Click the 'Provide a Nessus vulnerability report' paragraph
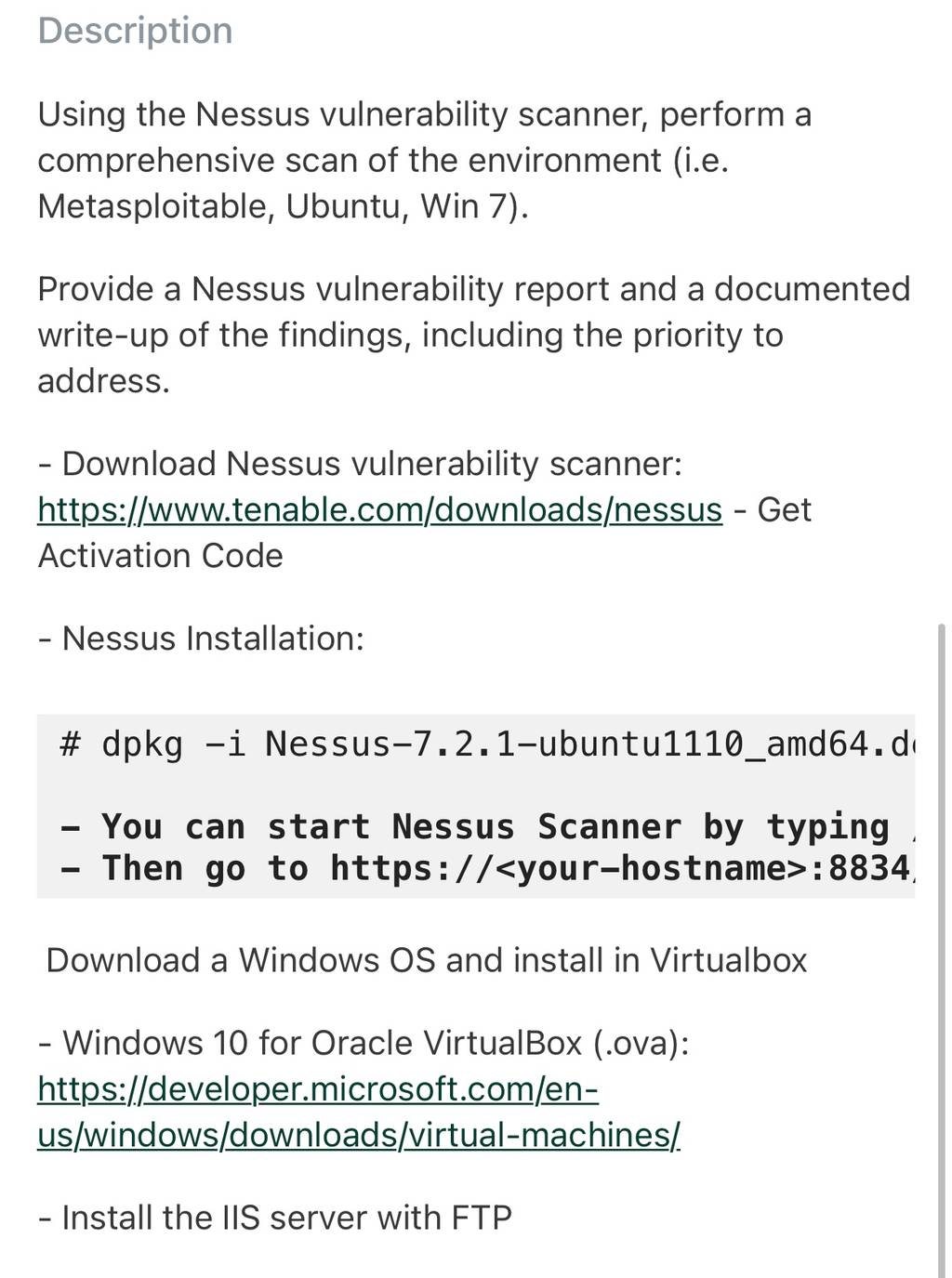 coord(473,335)
